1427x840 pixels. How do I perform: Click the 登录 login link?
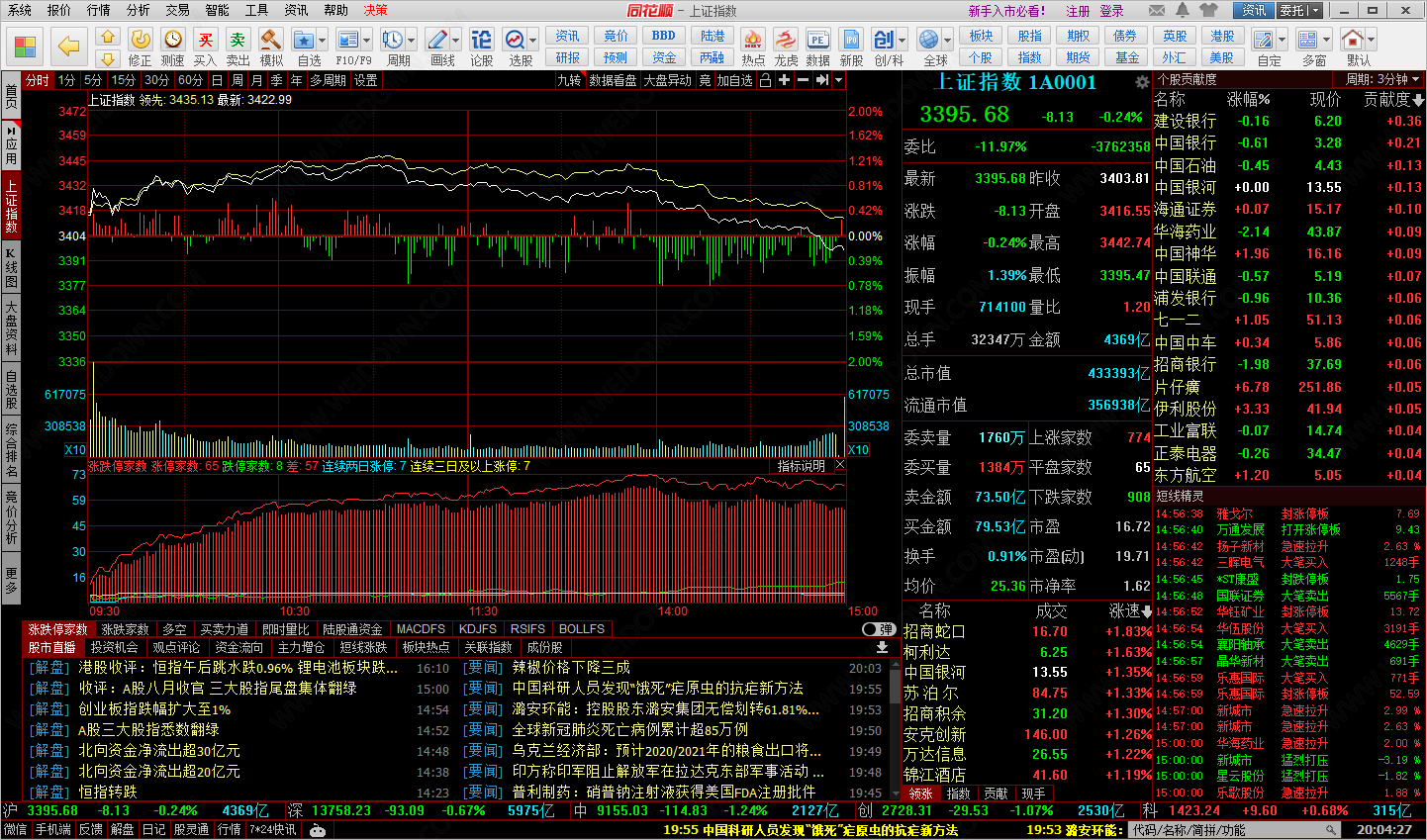pyautogui.click(x=1111, y=11)
